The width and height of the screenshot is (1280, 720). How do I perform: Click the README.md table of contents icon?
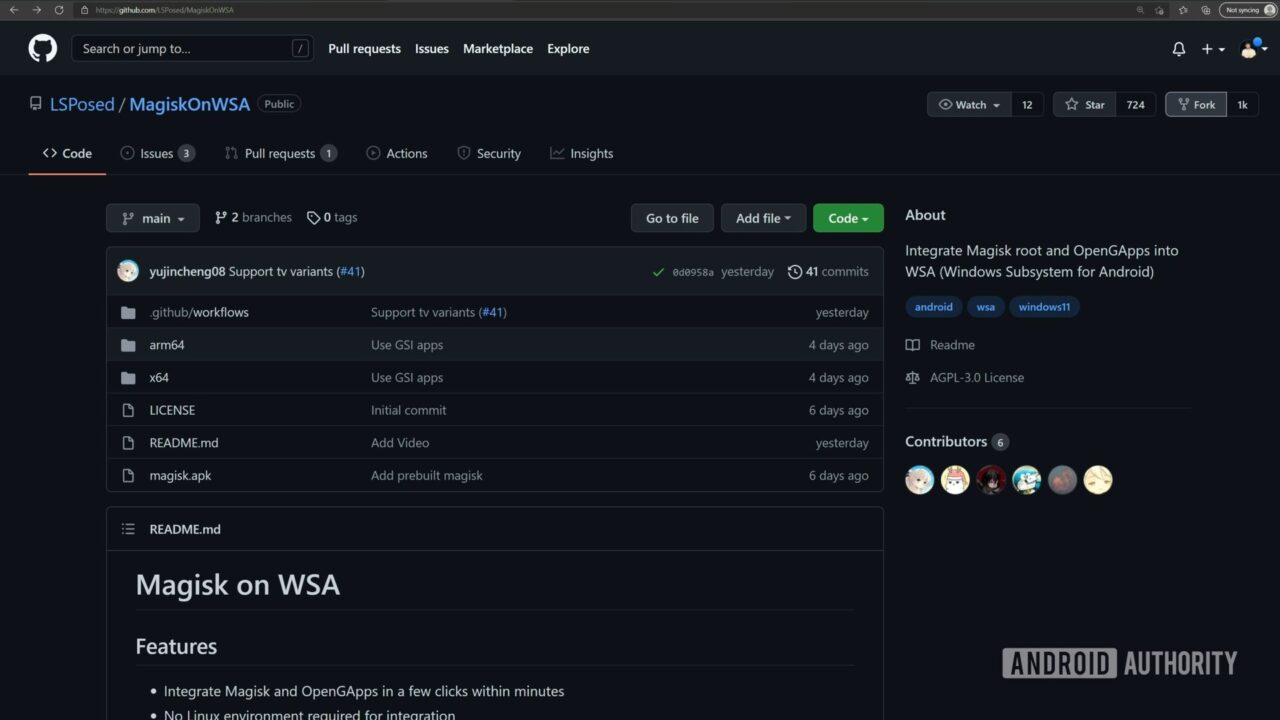(x=128, y=529)
